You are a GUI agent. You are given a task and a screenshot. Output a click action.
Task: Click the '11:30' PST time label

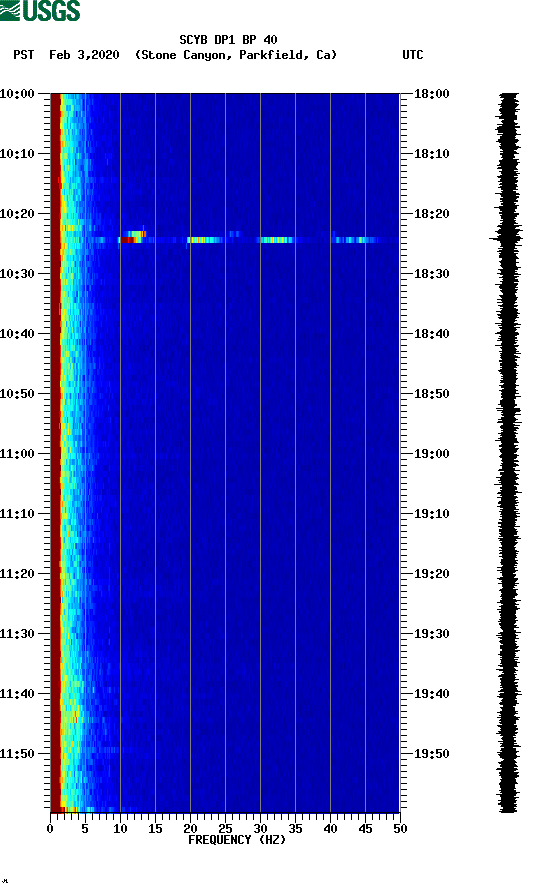[17, 634]
